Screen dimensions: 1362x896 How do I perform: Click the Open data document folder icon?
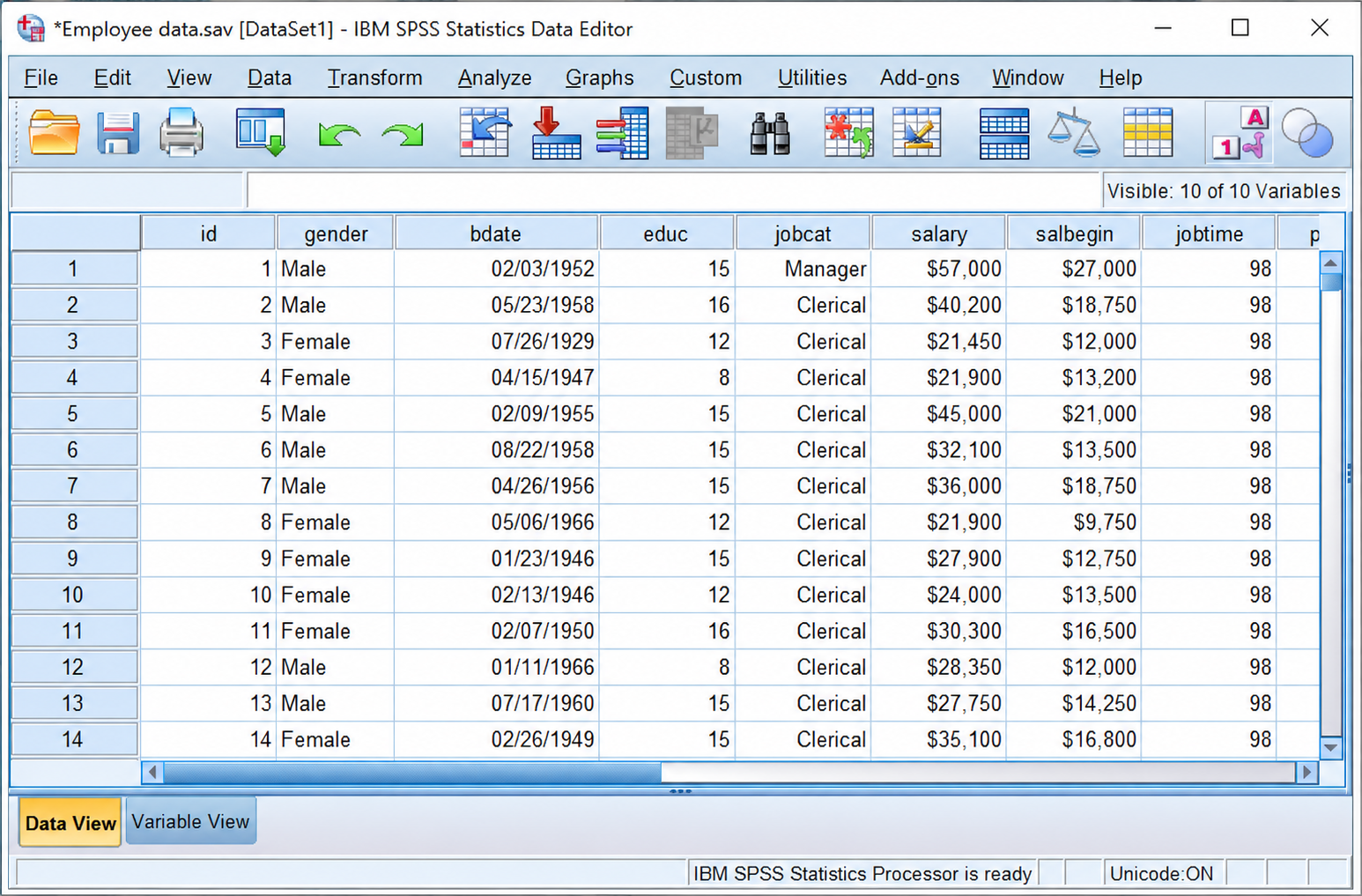click(x=54, y=134)
